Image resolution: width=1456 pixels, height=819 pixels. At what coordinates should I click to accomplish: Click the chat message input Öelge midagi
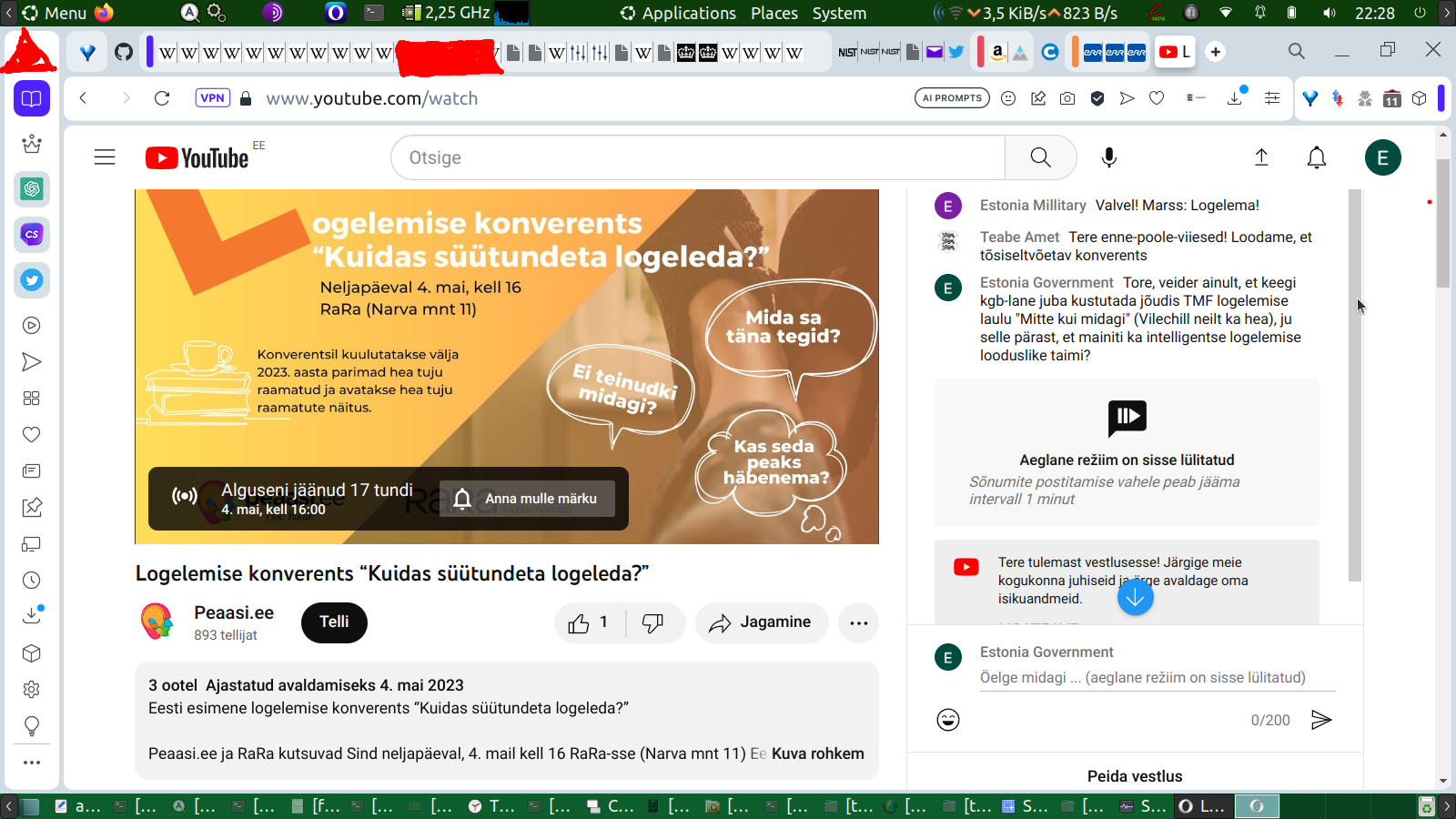tap(1158, 677)
